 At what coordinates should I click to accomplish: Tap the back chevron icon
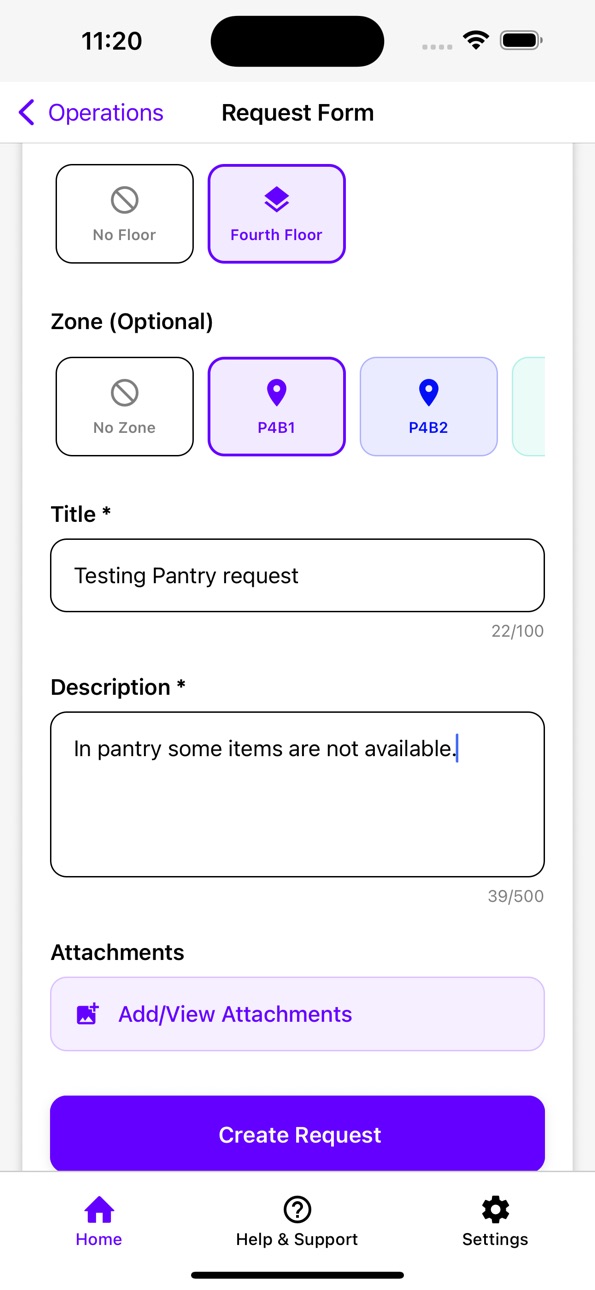pos(27,113)
